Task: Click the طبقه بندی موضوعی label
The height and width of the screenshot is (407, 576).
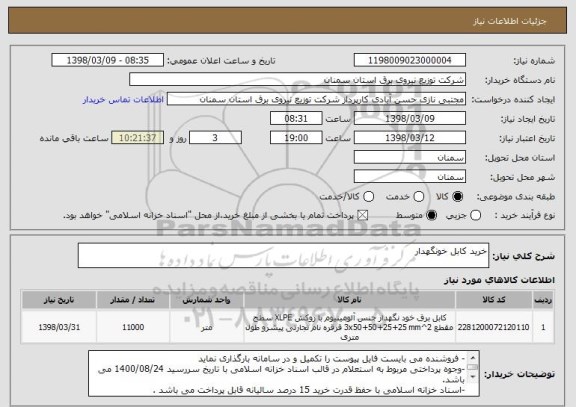Action: point(516,197)
